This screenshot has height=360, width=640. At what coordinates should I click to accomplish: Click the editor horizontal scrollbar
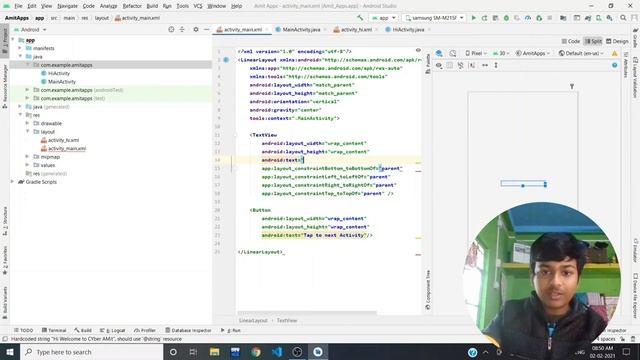coord(307,313)
